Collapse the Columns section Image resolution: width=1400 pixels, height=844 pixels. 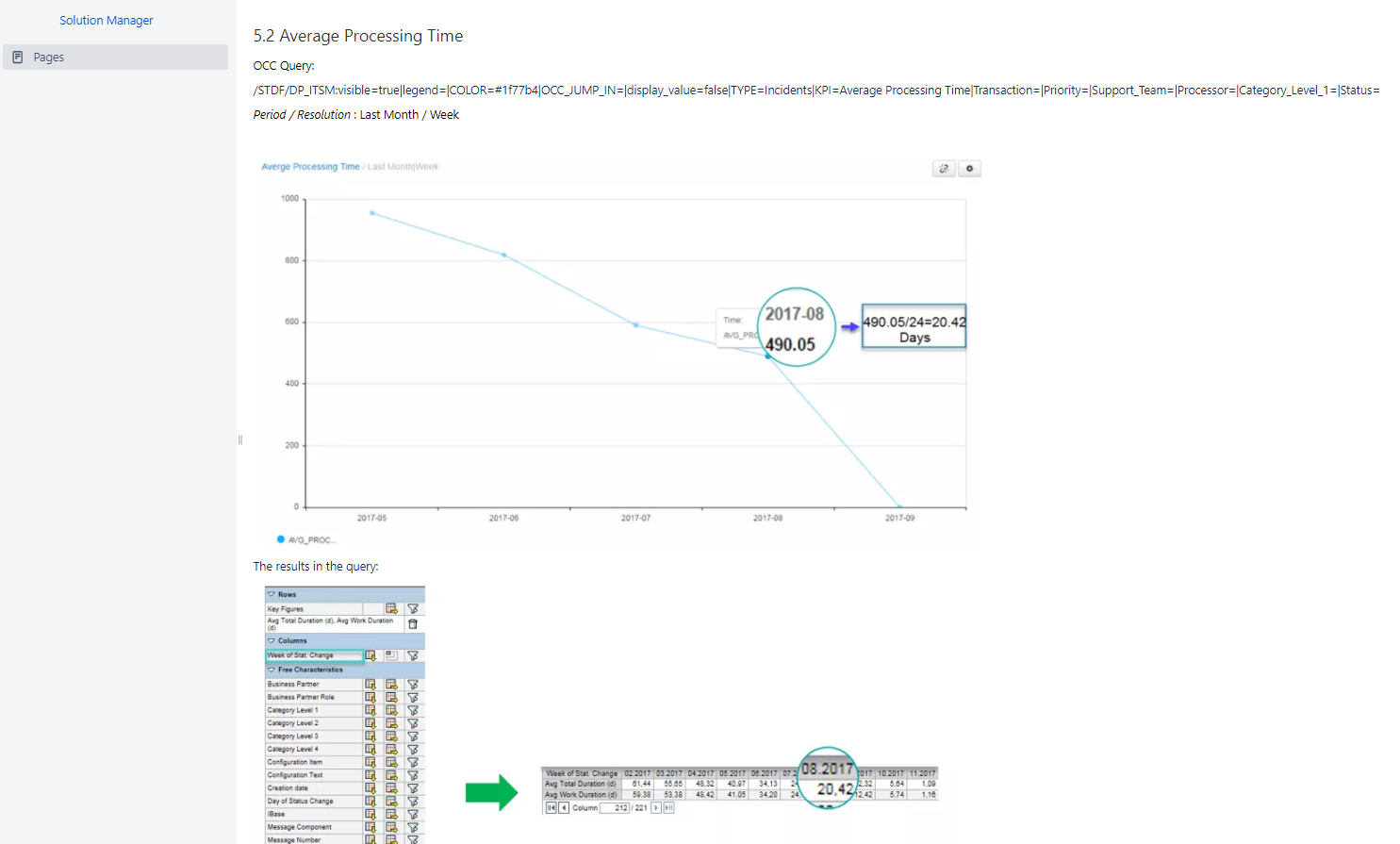(272, 640)
